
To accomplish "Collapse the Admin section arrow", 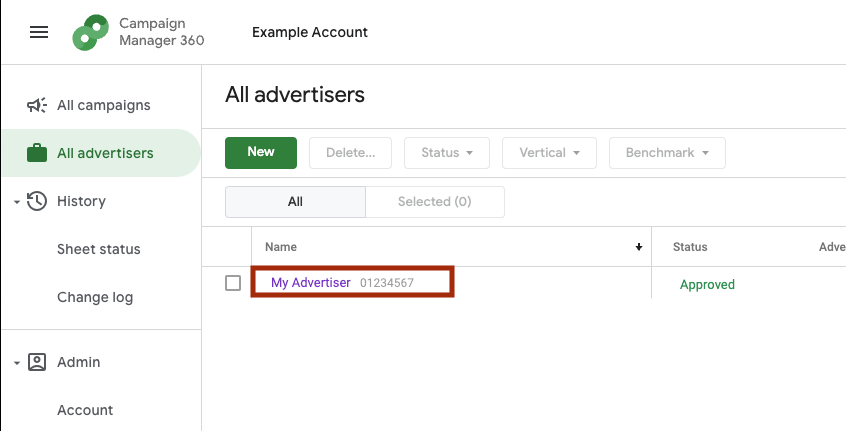I will pos(17,363).
